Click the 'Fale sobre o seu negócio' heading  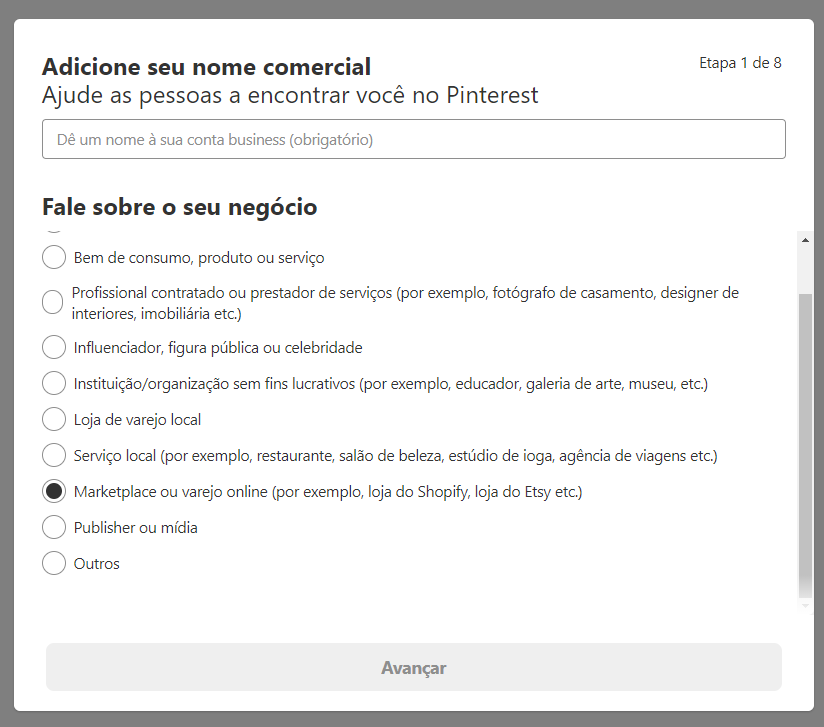180,207
